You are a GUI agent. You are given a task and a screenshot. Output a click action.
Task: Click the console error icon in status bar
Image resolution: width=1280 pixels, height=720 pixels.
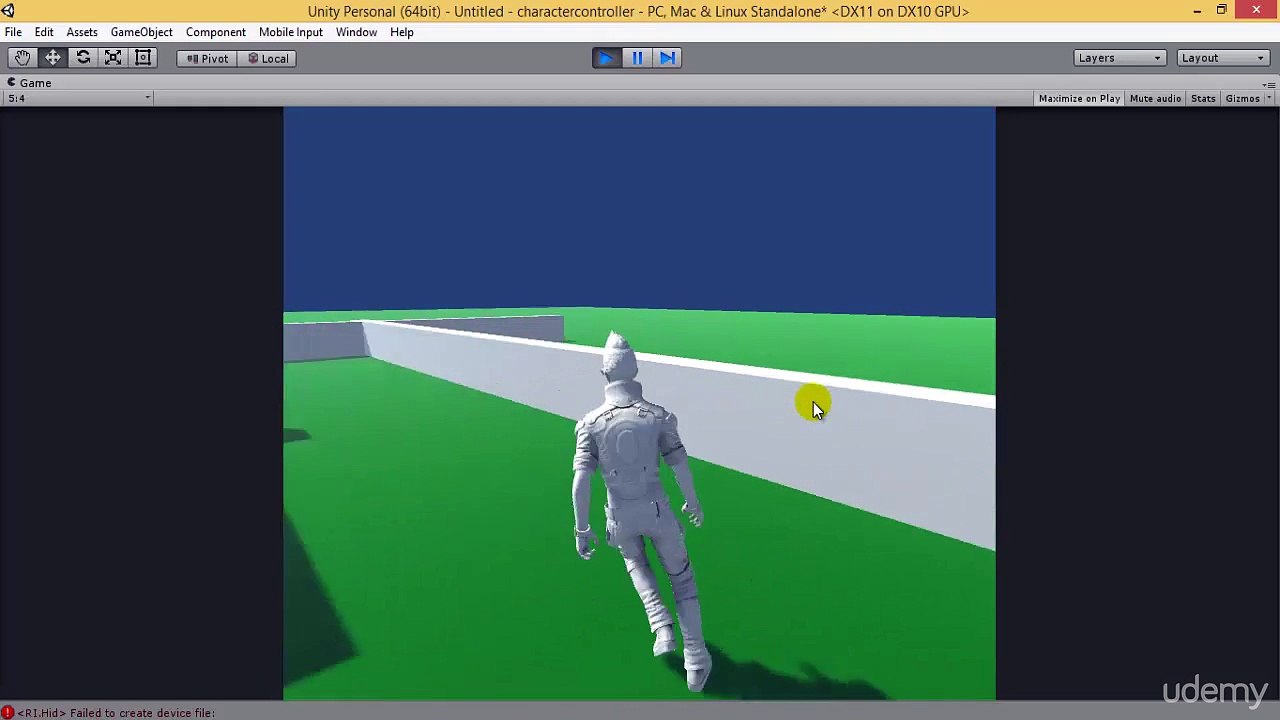tap(7, 712)
